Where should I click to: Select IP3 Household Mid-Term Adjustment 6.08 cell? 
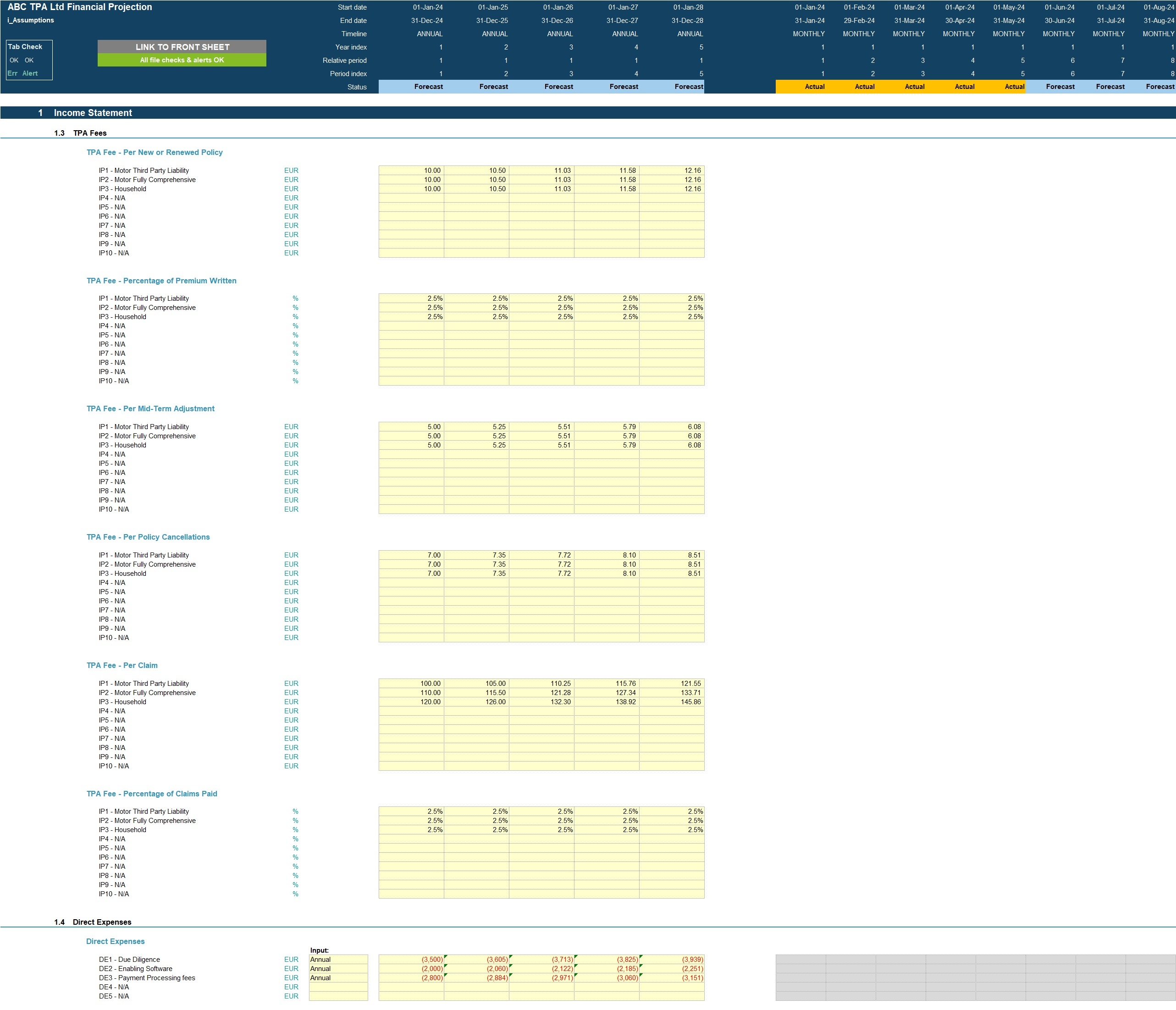tap(672, 446)
